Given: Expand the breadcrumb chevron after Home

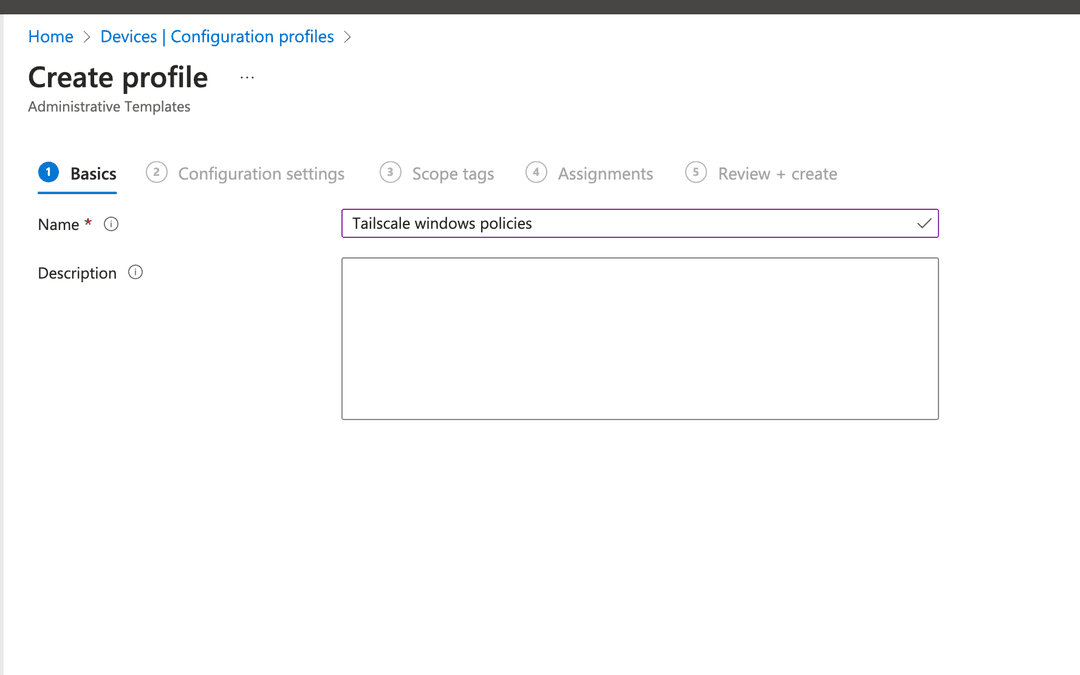Looking at the screenshot, I should pyautogui.click(x=85, y=36).
